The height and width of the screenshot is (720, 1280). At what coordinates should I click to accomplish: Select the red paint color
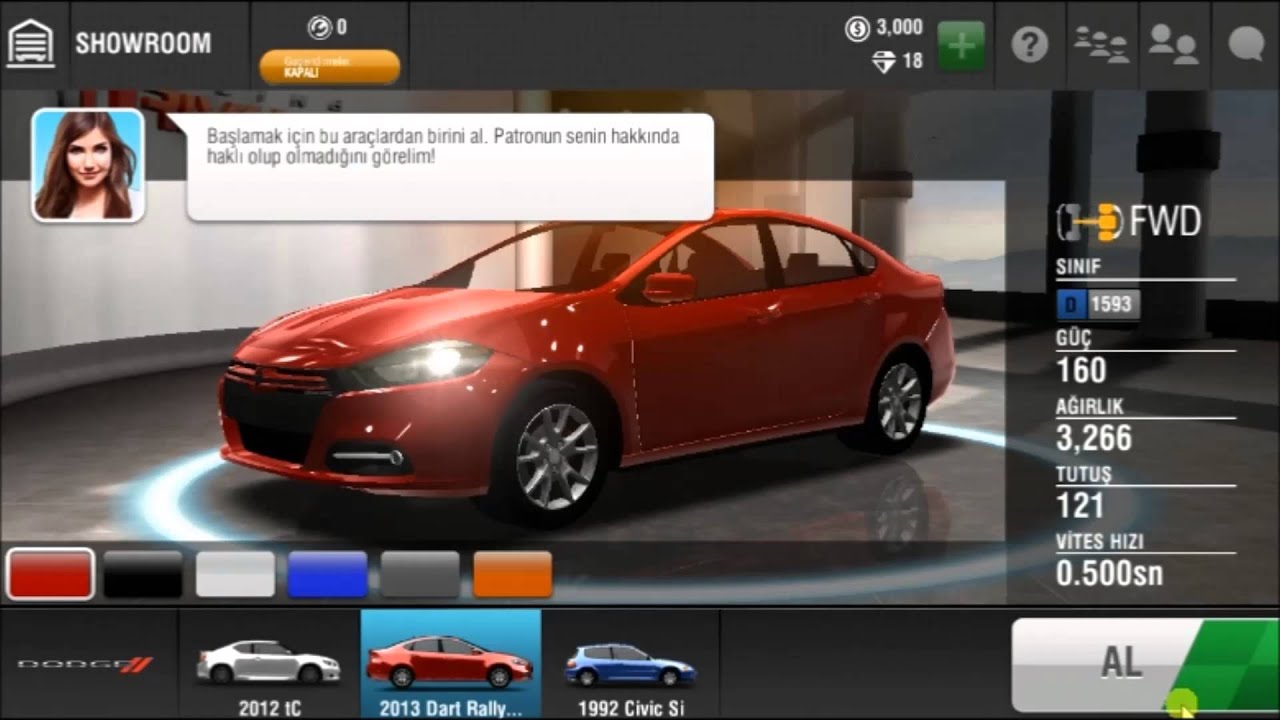(50, 574)
